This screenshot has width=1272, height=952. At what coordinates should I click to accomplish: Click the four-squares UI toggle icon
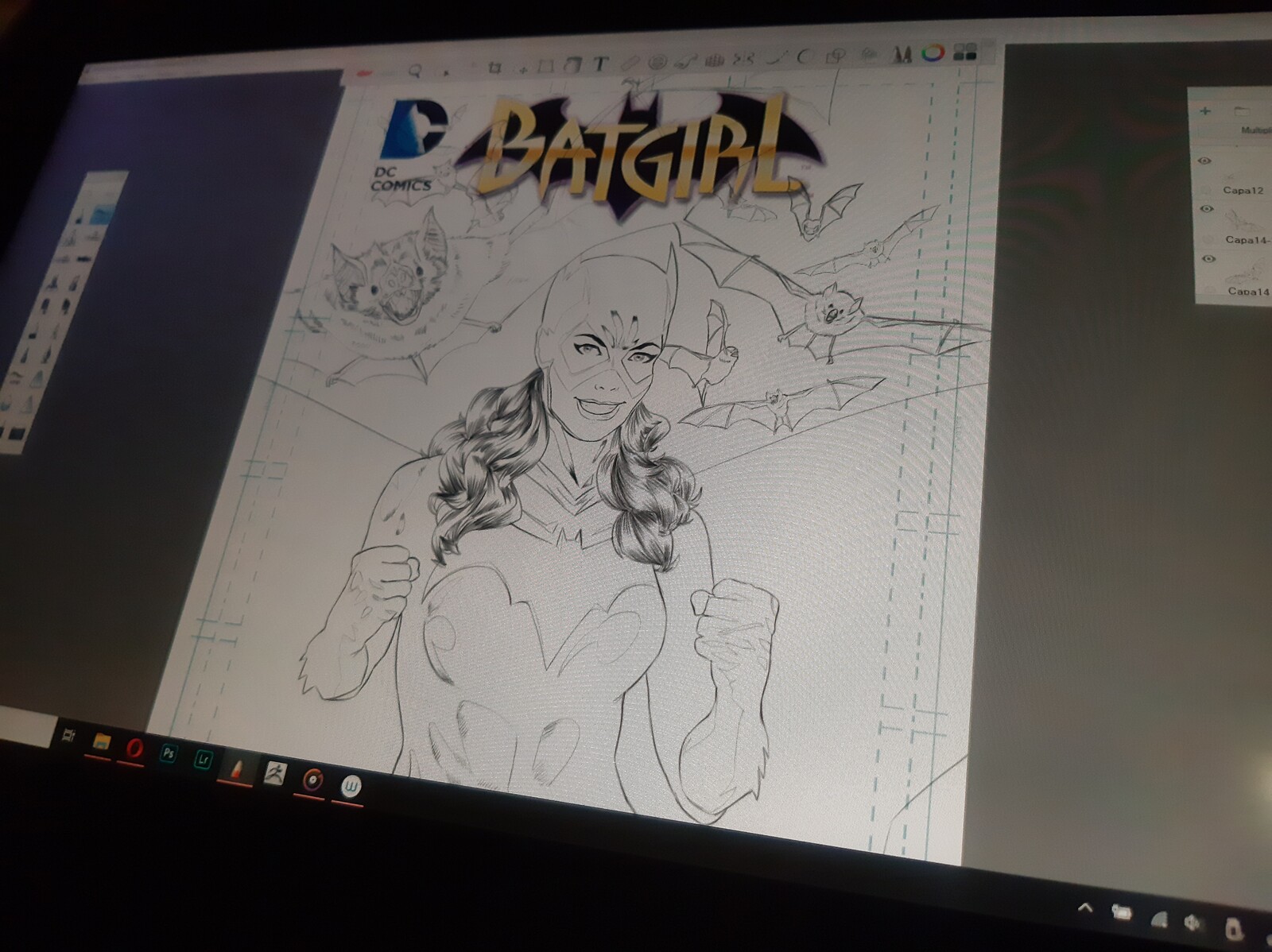pos(964,52)
